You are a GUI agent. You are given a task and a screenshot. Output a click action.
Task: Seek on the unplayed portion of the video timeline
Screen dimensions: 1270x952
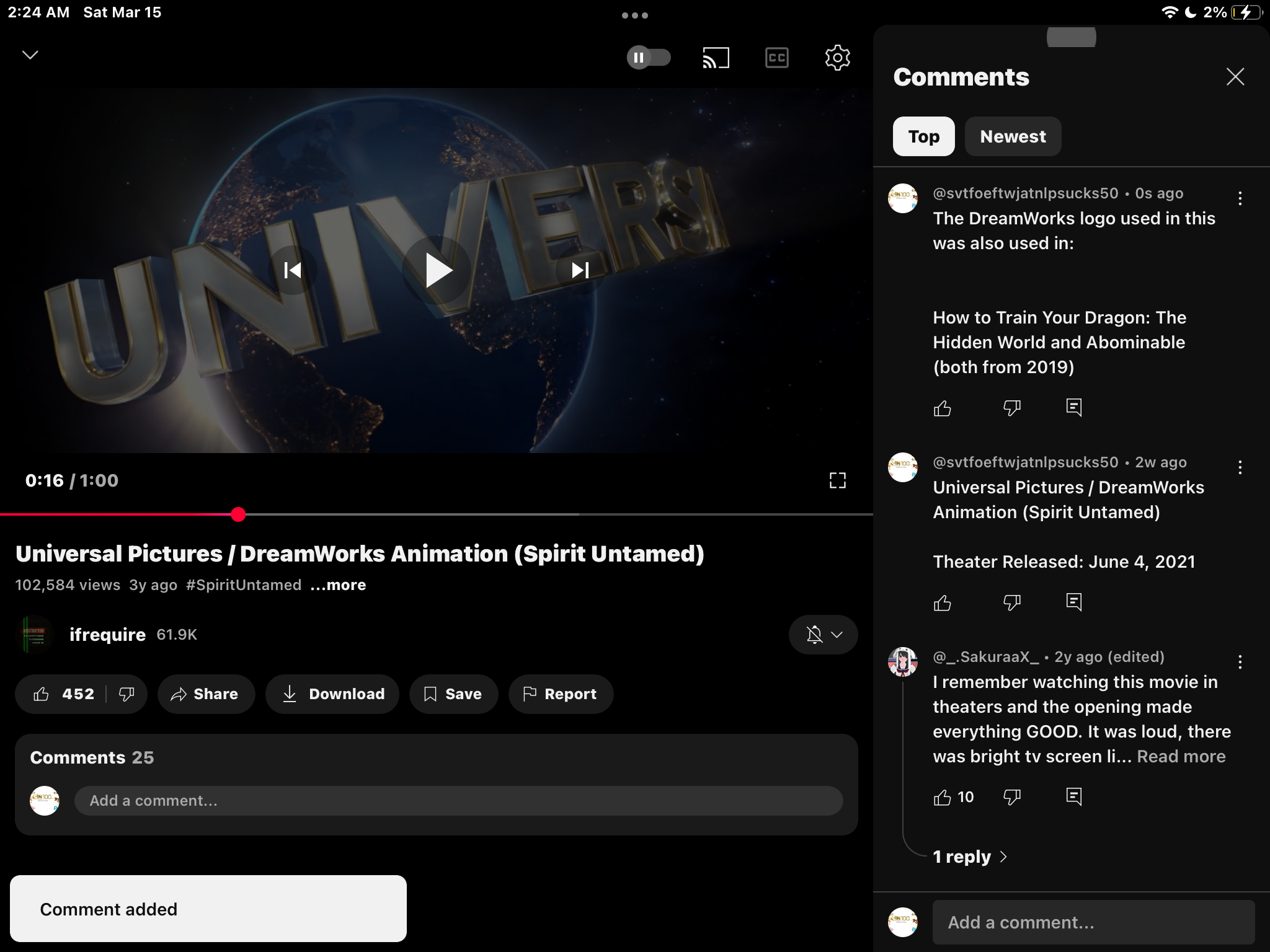pyautogui.click(x=558, y=514)
